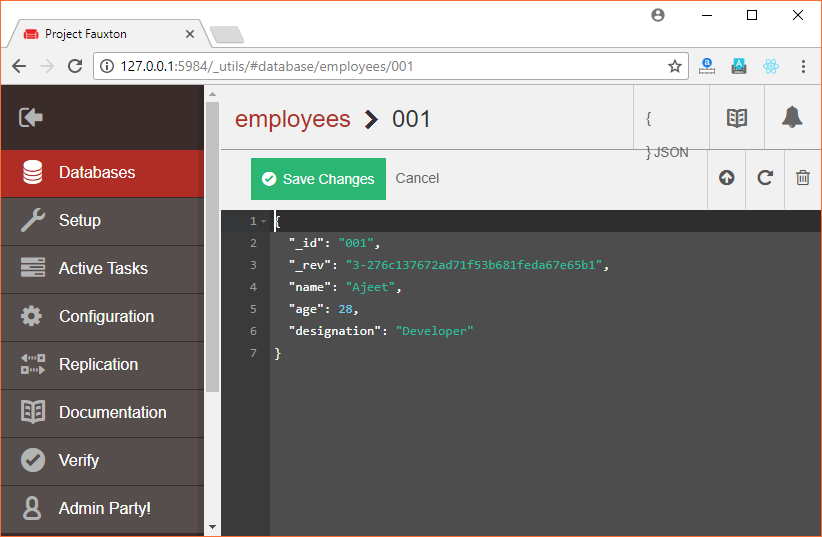822x537 pixels.
Task: Open the Chrome three-dot menu
Action: tap(803, 67)
